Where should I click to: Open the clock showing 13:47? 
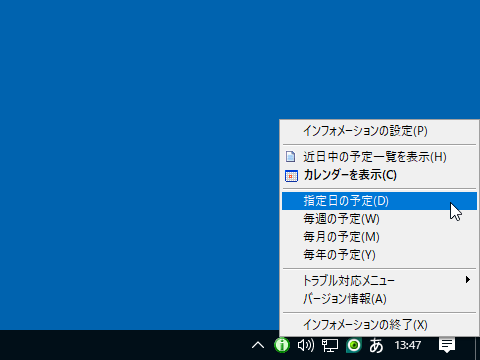click(408, 345)
